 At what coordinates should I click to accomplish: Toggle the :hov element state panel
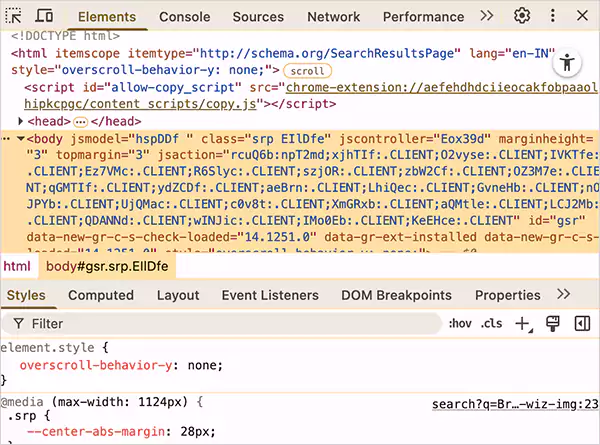point(460,324)
